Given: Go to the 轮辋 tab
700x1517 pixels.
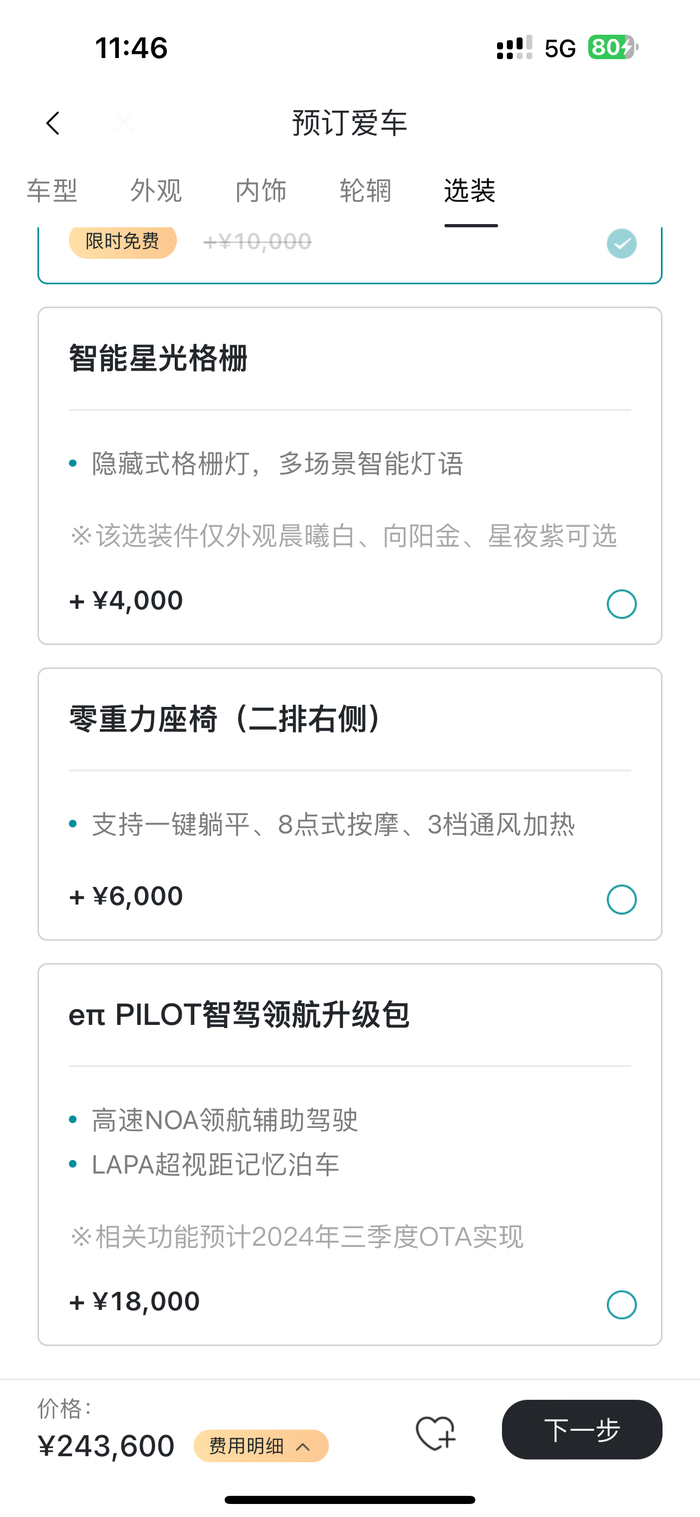Looking at the screenshot, I should 365,190.
